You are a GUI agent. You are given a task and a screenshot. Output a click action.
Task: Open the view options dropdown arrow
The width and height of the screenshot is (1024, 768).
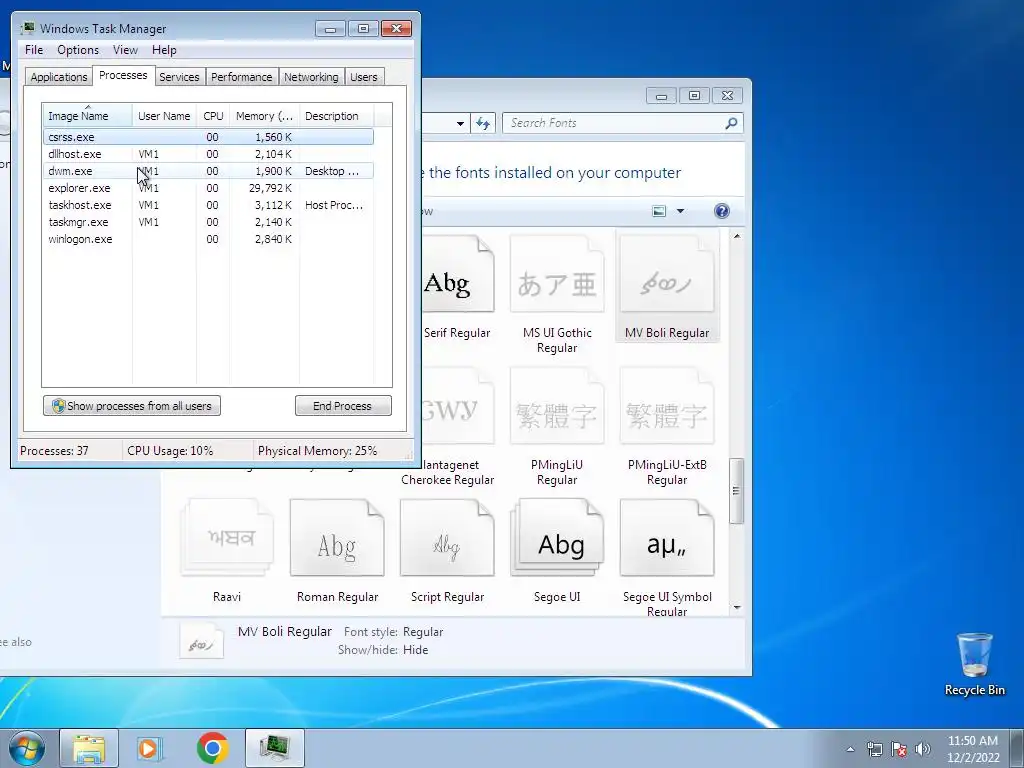point(680,211)
